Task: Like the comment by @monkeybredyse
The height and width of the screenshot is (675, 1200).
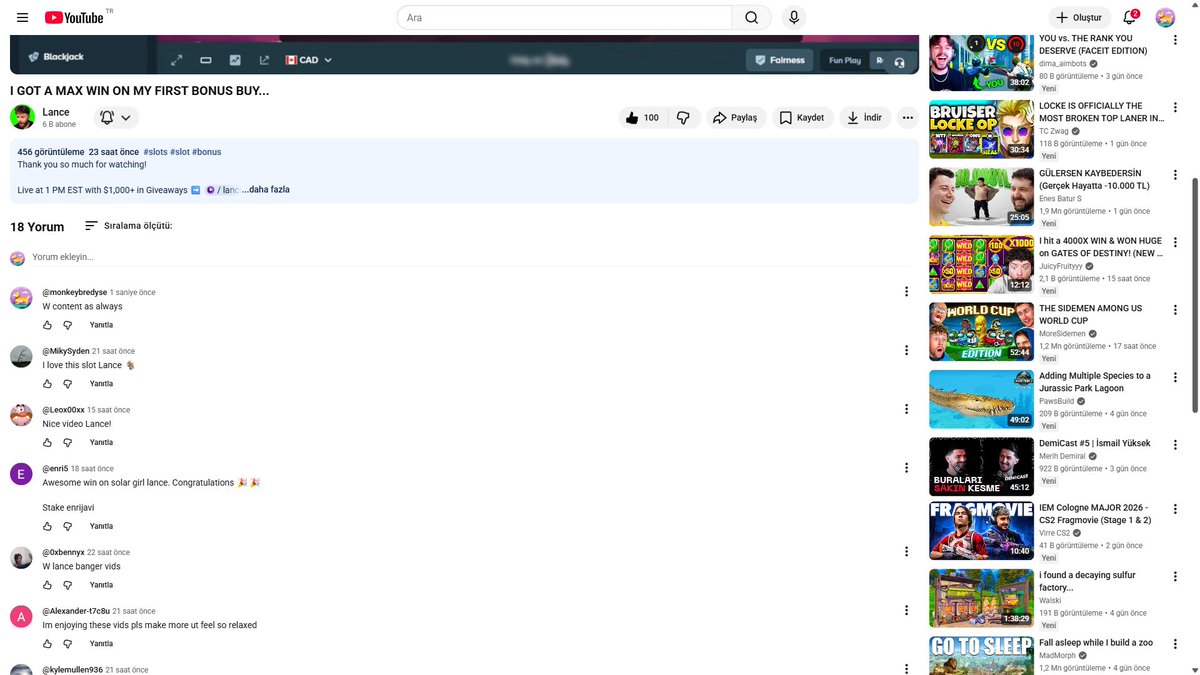Action: pos(47,325)
